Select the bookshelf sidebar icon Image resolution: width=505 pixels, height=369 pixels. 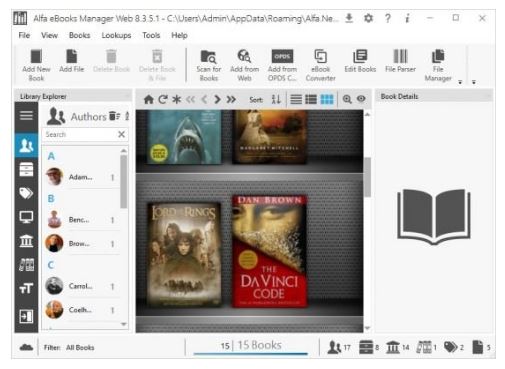26,264
